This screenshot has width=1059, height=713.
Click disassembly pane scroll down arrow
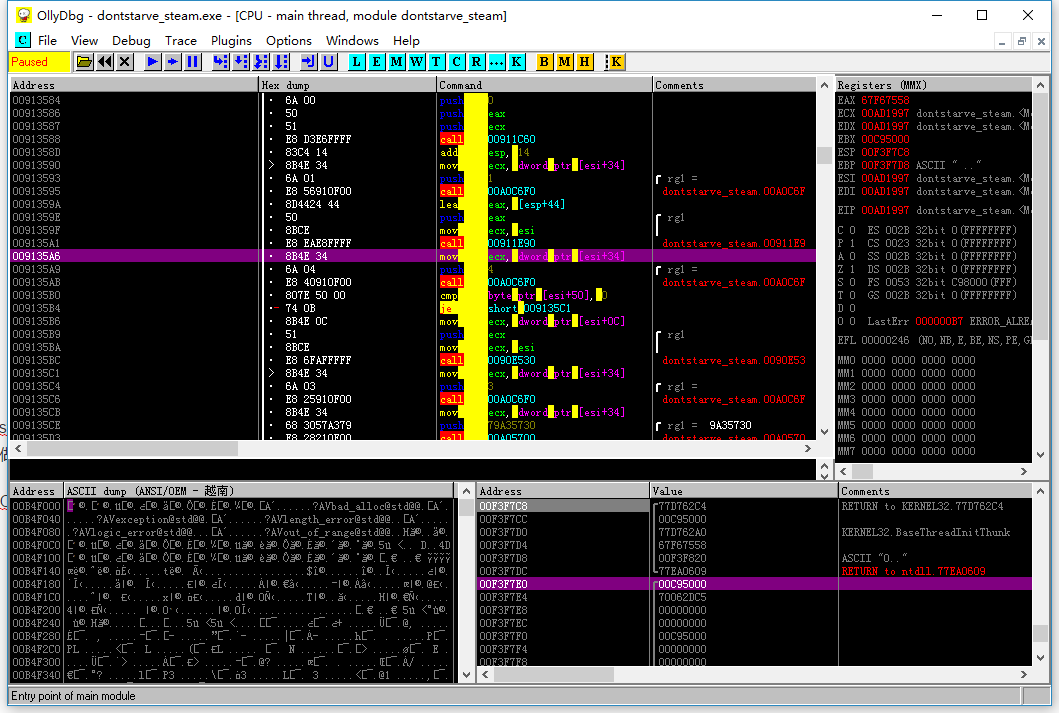(x=824, y=432)
